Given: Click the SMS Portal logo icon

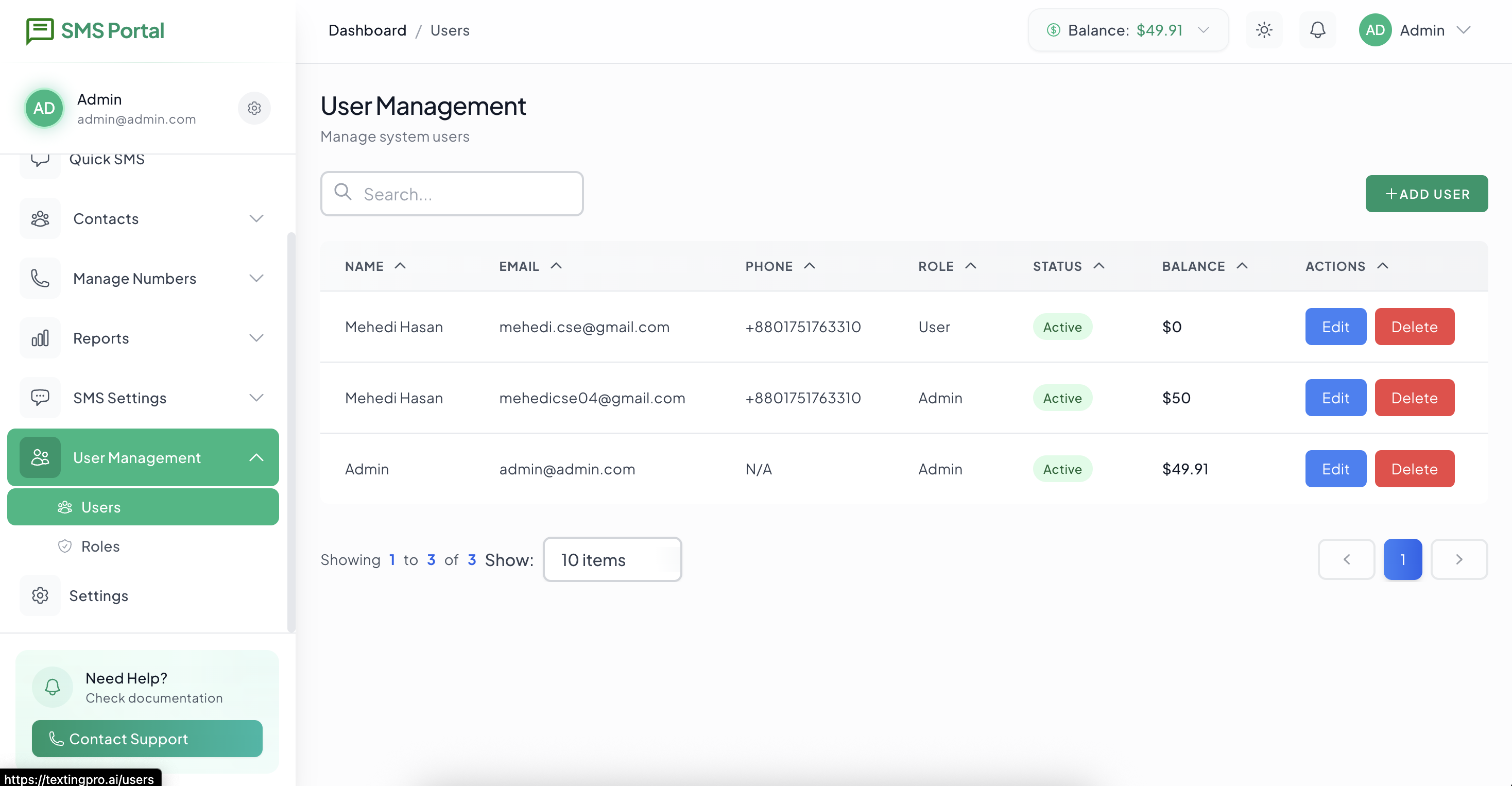Looking at the screenshot, I should [x=40, y=30].
